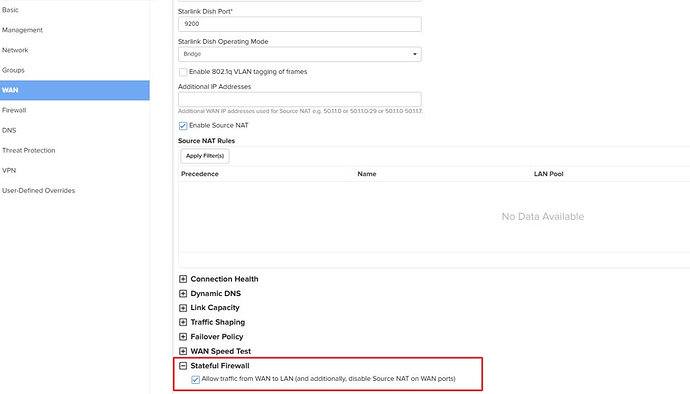Select the WAN section
The width and height of the screenshot is (690, 394).
click(x=75, y=90)
